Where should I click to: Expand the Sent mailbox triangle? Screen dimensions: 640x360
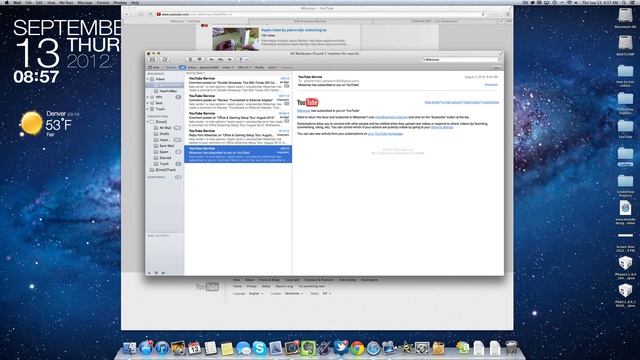[x=148, y=103]
